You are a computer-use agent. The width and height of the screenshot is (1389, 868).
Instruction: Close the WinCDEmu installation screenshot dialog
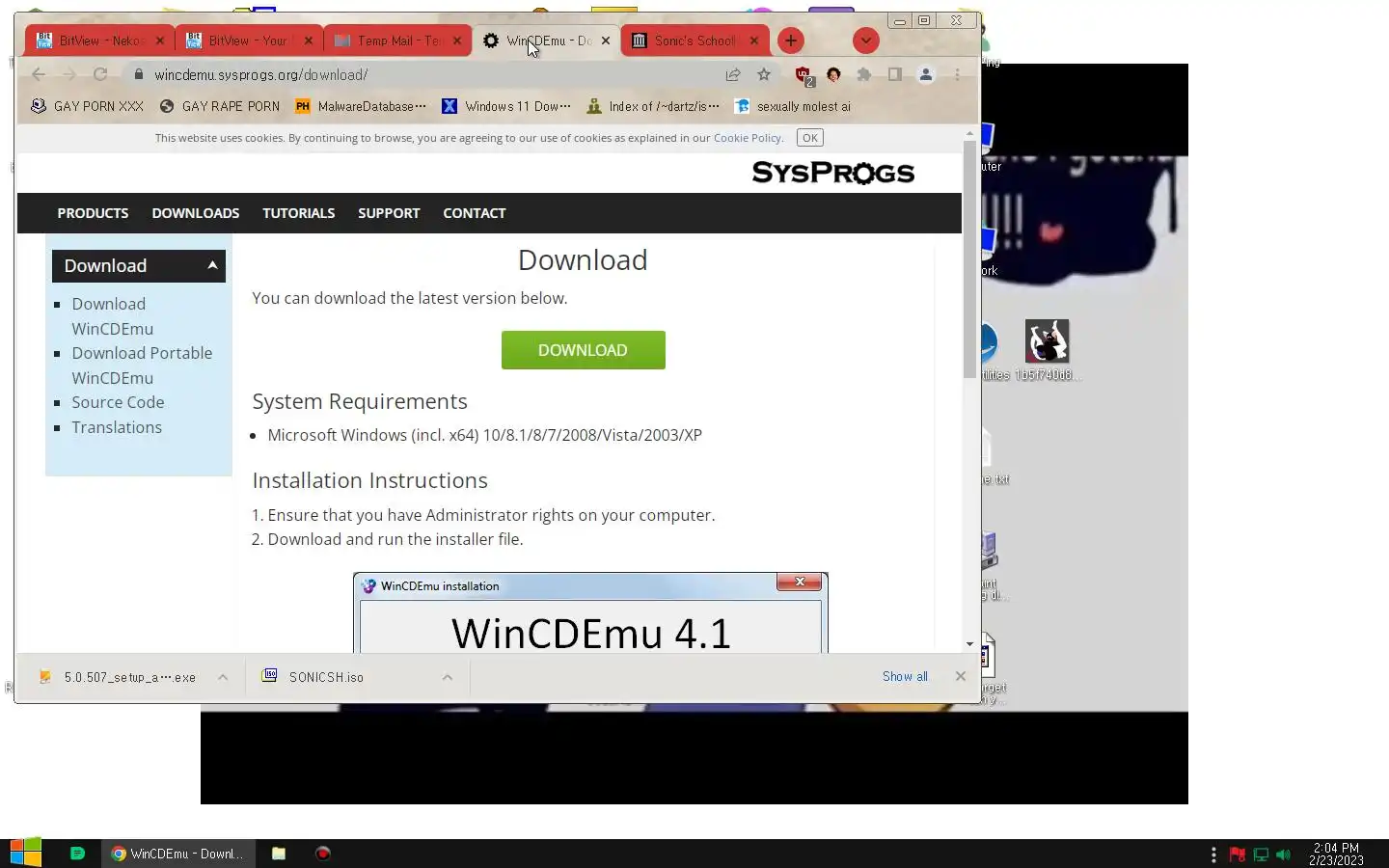pyautogui.click(x=800, y=582)
